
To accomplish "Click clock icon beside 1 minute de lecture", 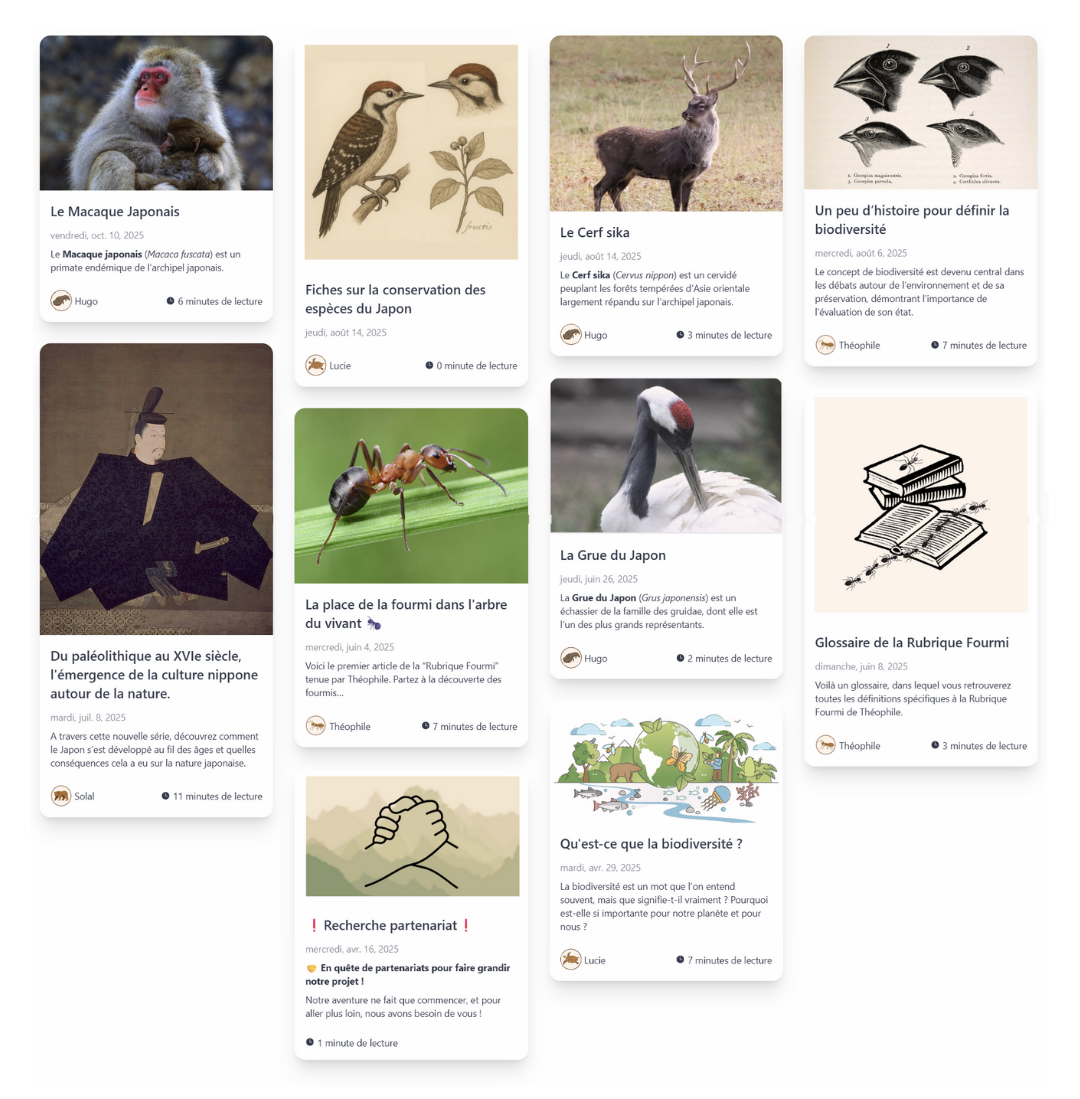I will (x=310, y=1042).
